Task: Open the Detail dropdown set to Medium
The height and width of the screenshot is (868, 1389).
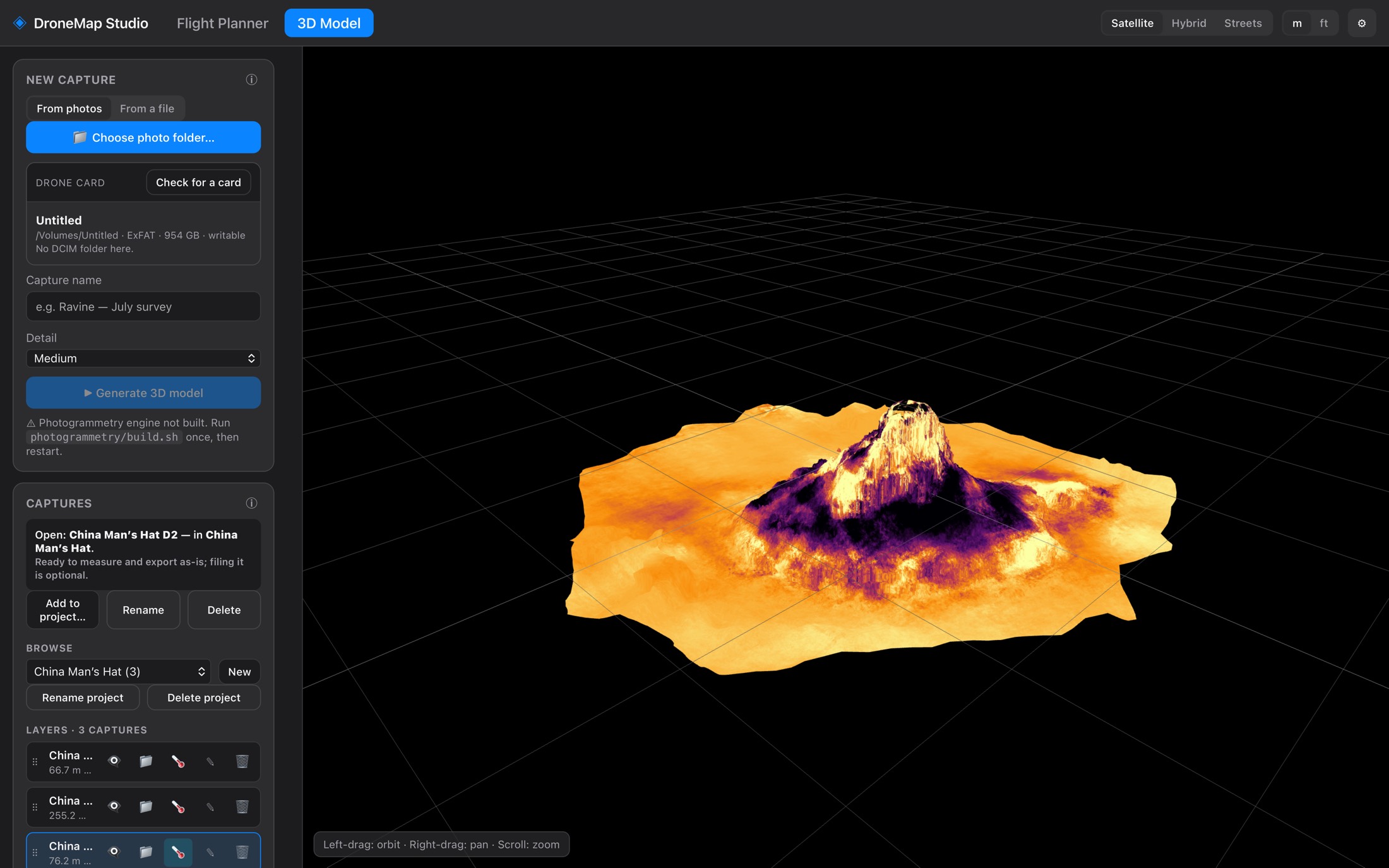Action: (143, 359)
